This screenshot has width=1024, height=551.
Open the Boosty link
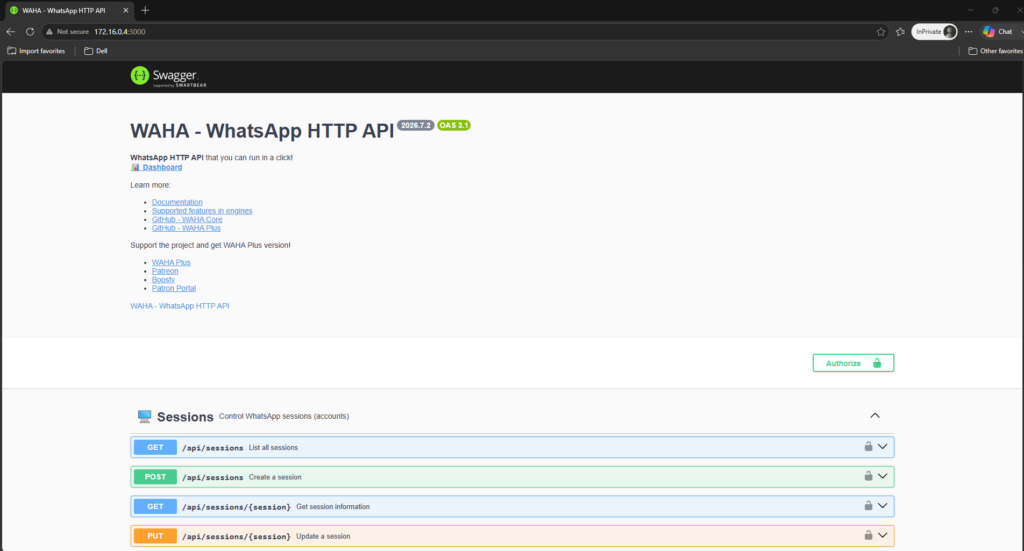[x=163, y=279]
